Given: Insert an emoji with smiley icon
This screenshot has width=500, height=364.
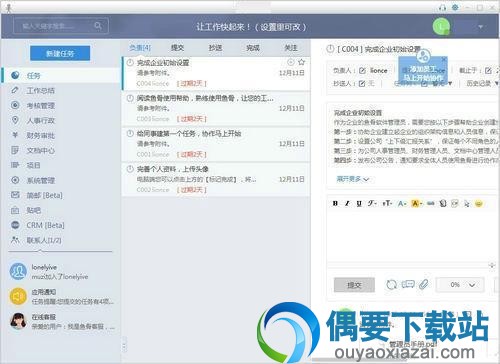Looking at the screenshot, I should click(x=479, y=203).
